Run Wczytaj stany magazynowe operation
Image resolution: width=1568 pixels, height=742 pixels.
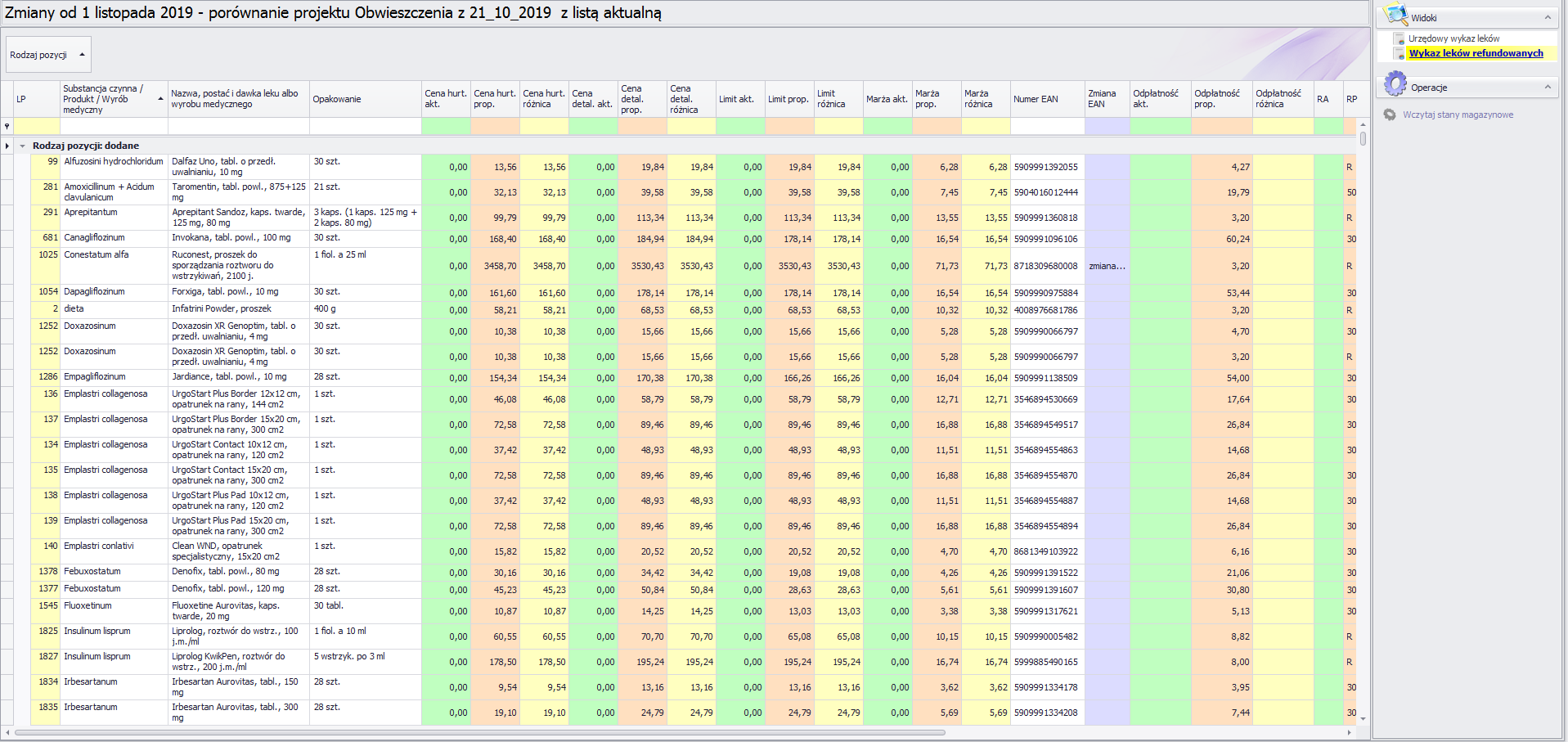[x=1458, y=115]
